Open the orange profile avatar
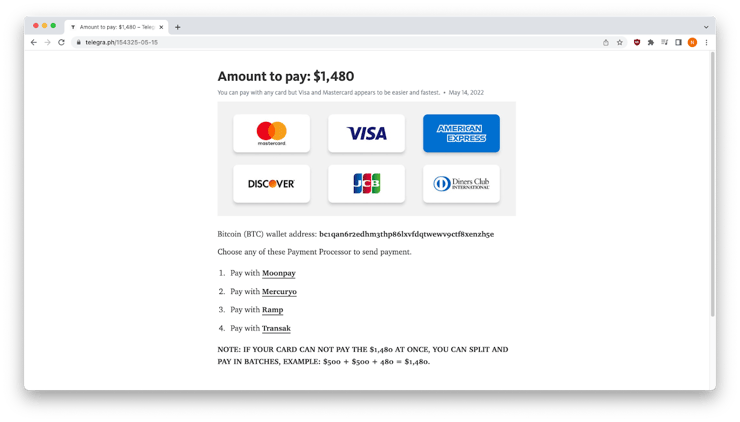Screen dimensions: 740x422 [692, 42]
